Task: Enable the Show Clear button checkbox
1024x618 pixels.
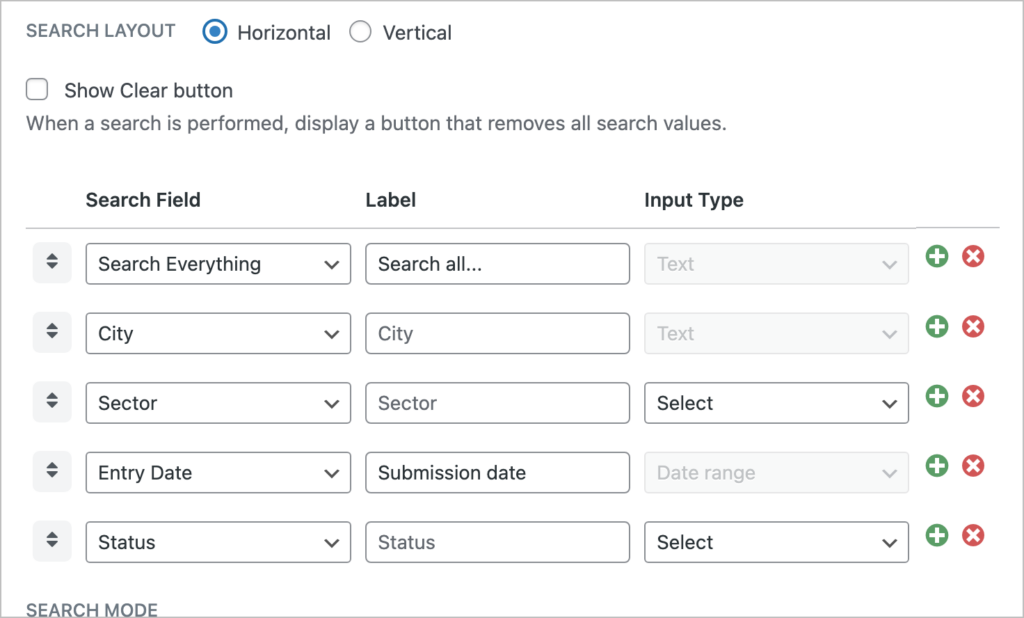Action: click(x=38, y=91)
